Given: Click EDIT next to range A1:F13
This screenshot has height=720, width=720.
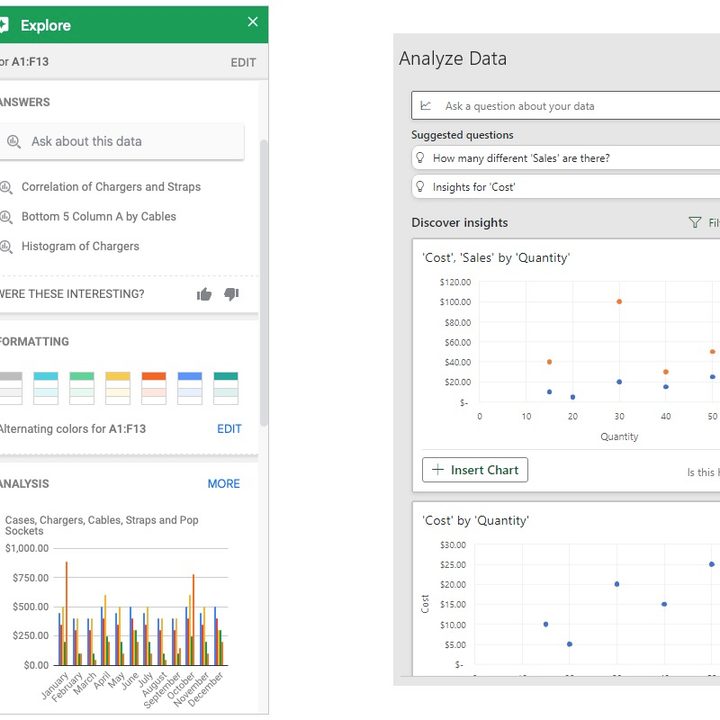Looking at the screenshot, I should pyautogui.click(x=243, y=62).
